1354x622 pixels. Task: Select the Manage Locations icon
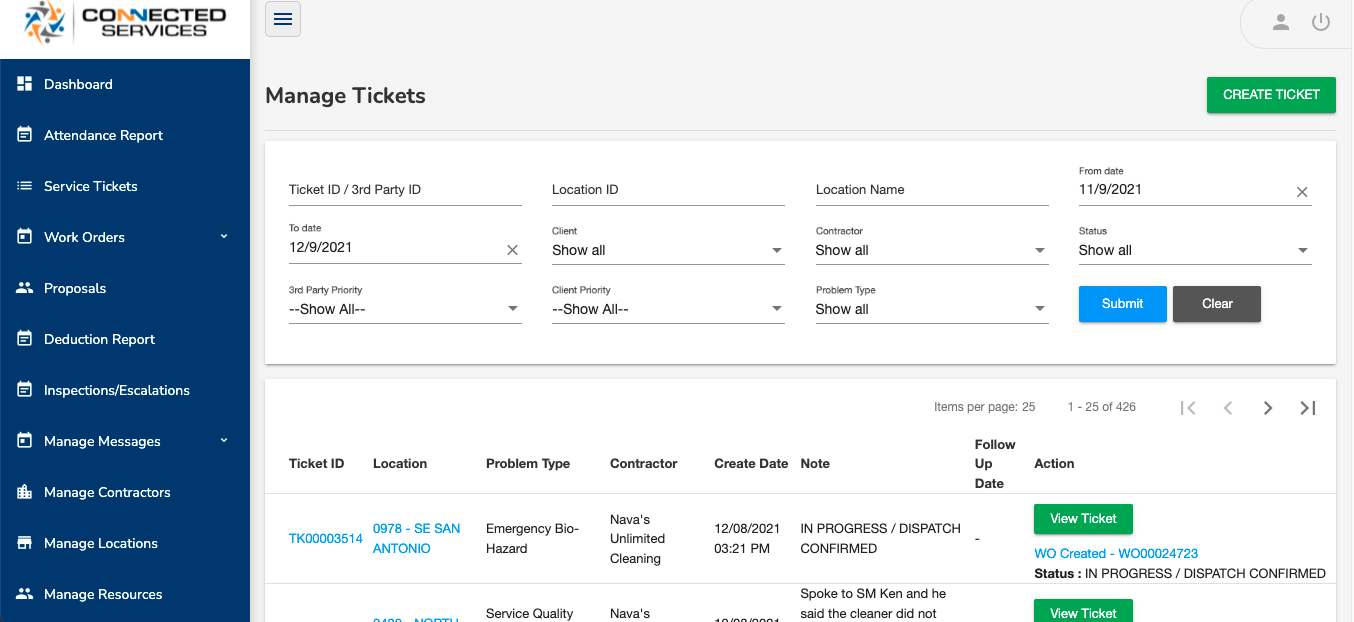24,543
